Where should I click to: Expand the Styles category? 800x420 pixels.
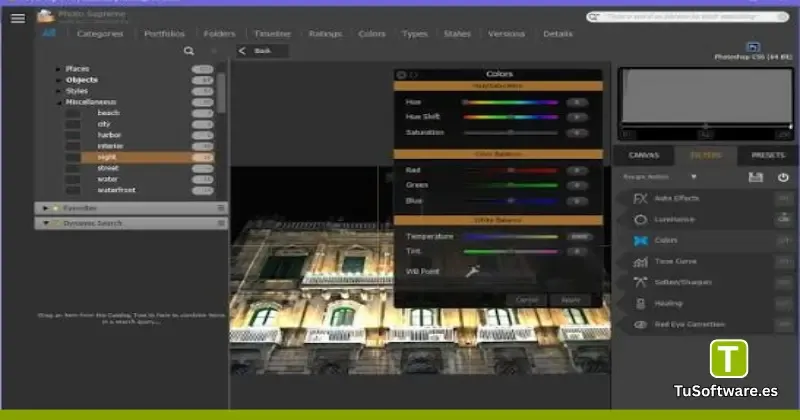coord(58,91)
